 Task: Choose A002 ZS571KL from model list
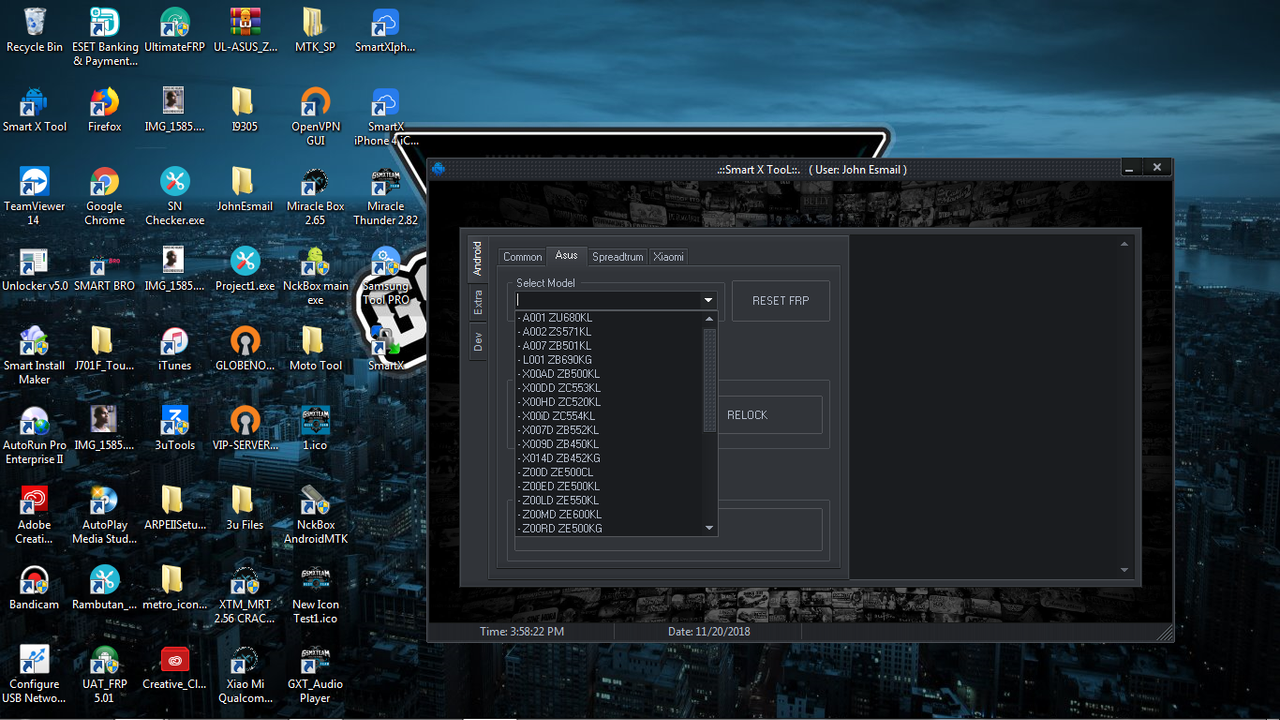click(609, 332)
